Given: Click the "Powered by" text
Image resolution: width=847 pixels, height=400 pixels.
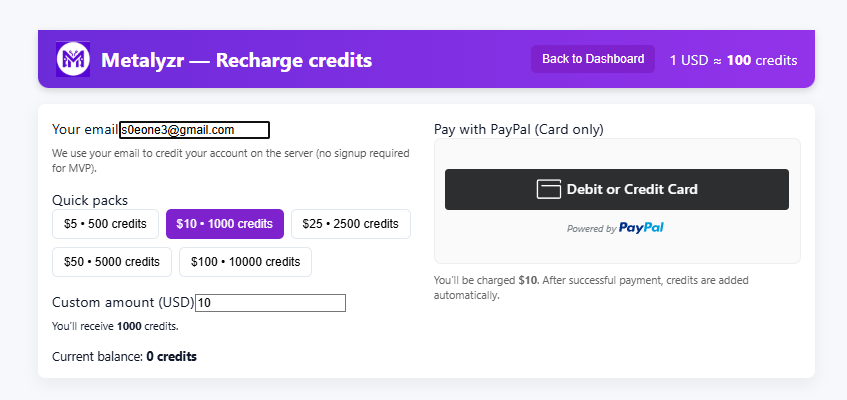Looking at the screenshot, I should tap(591, 229).
